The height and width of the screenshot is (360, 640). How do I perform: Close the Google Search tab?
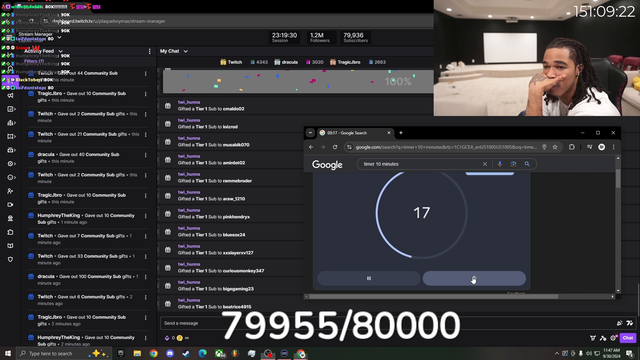[389, 133]
